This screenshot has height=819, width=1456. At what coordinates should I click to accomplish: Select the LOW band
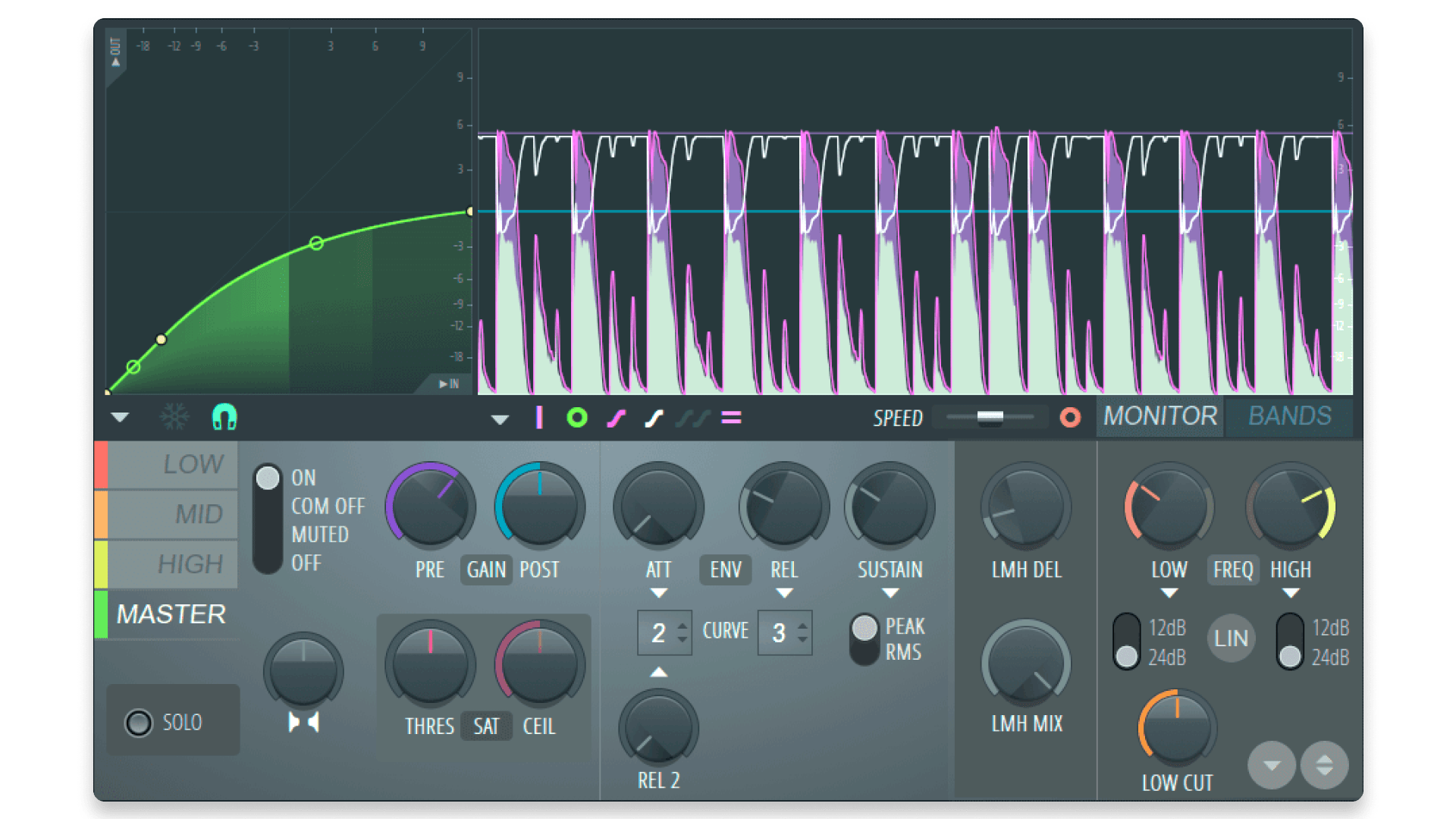coord(166,464)
